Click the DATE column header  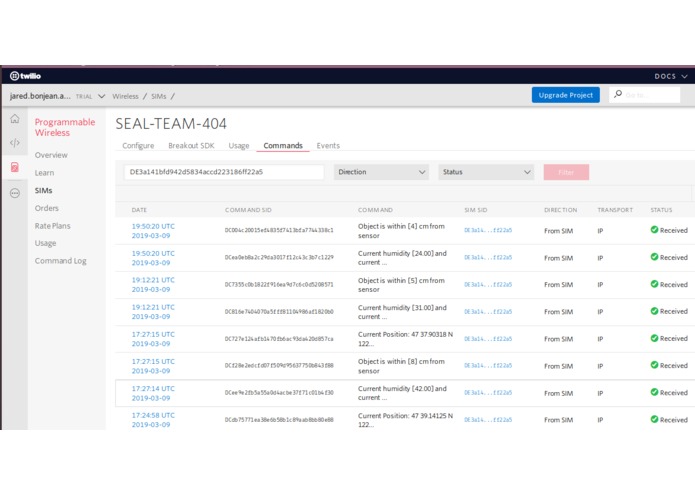click(139, 210)
